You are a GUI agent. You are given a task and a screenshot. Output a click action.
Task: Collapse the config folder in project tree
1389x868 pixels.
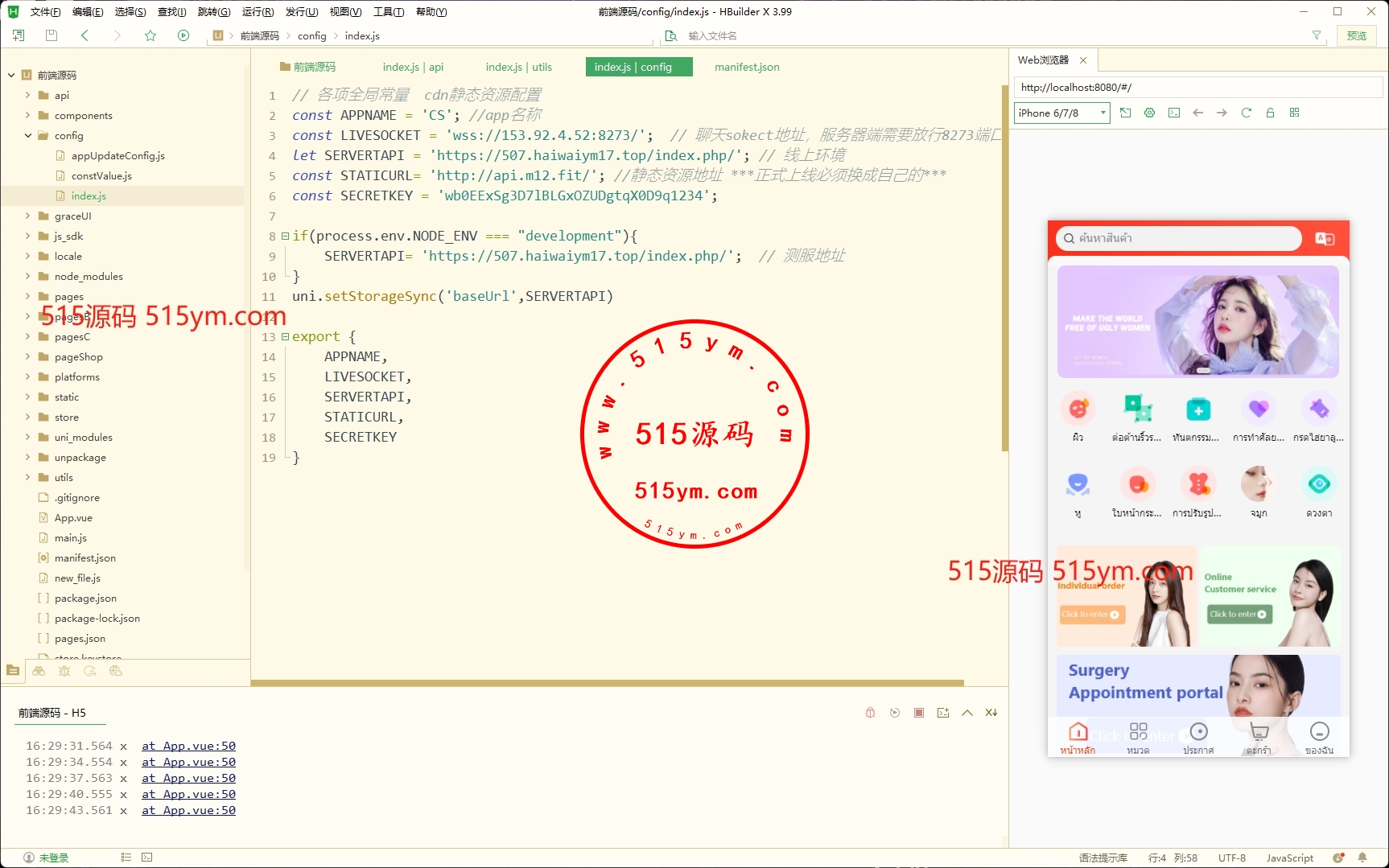click(x=28, y=135)
